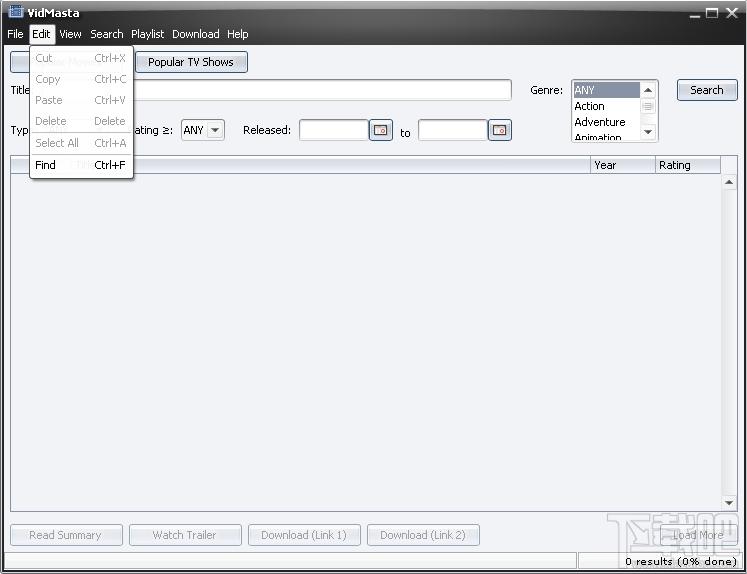The width and height of the screenshot is (747, 574).
Task: Focus the end date field after 'to'
Action: pos(453,130)
